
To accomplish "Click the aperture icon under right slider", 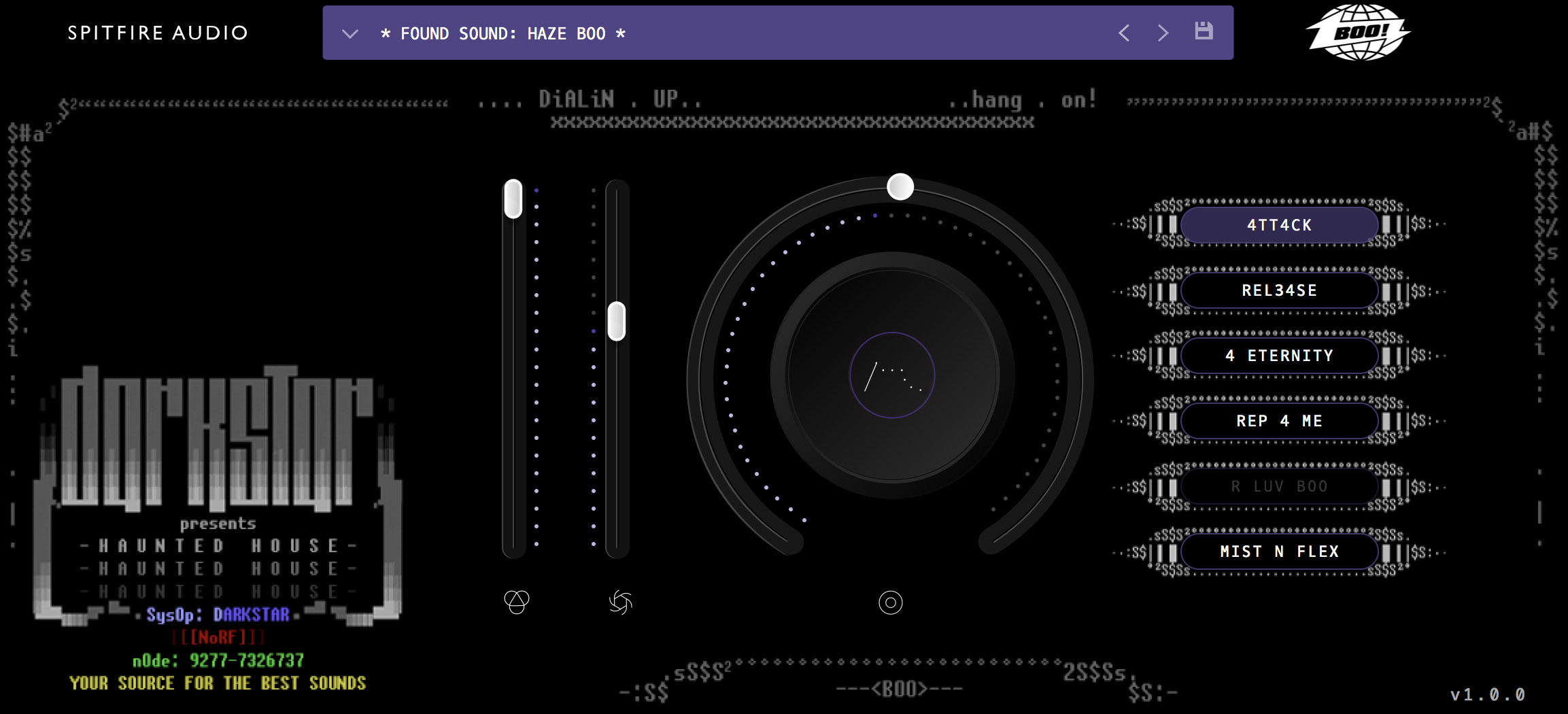I will 620,602.
